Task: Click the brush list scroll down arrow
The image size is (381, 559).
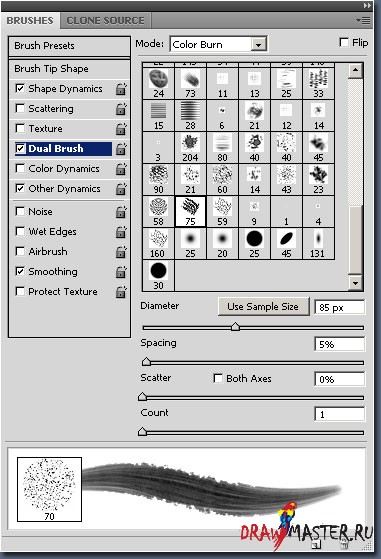Action: 355,283
